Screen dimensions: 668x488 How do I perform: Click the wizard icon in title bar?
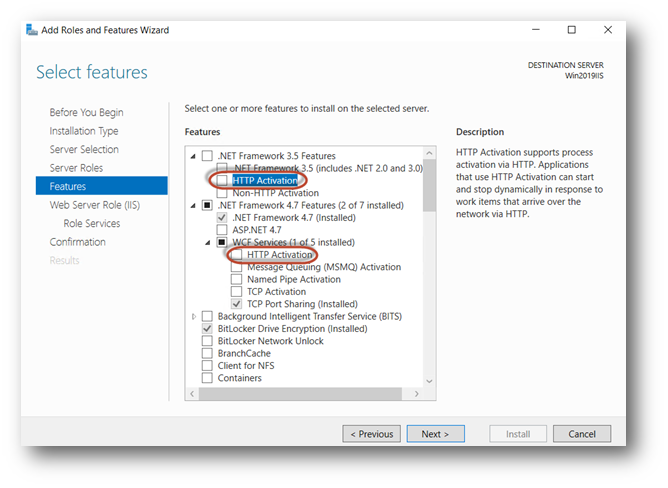(x=30, y=30)
